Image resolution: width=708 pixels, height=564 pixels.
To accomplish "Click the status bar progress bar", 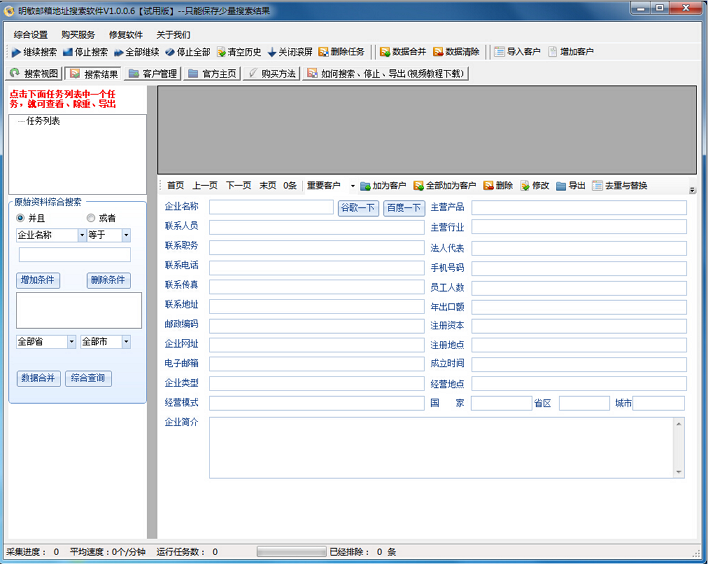I will click(291, 551).
